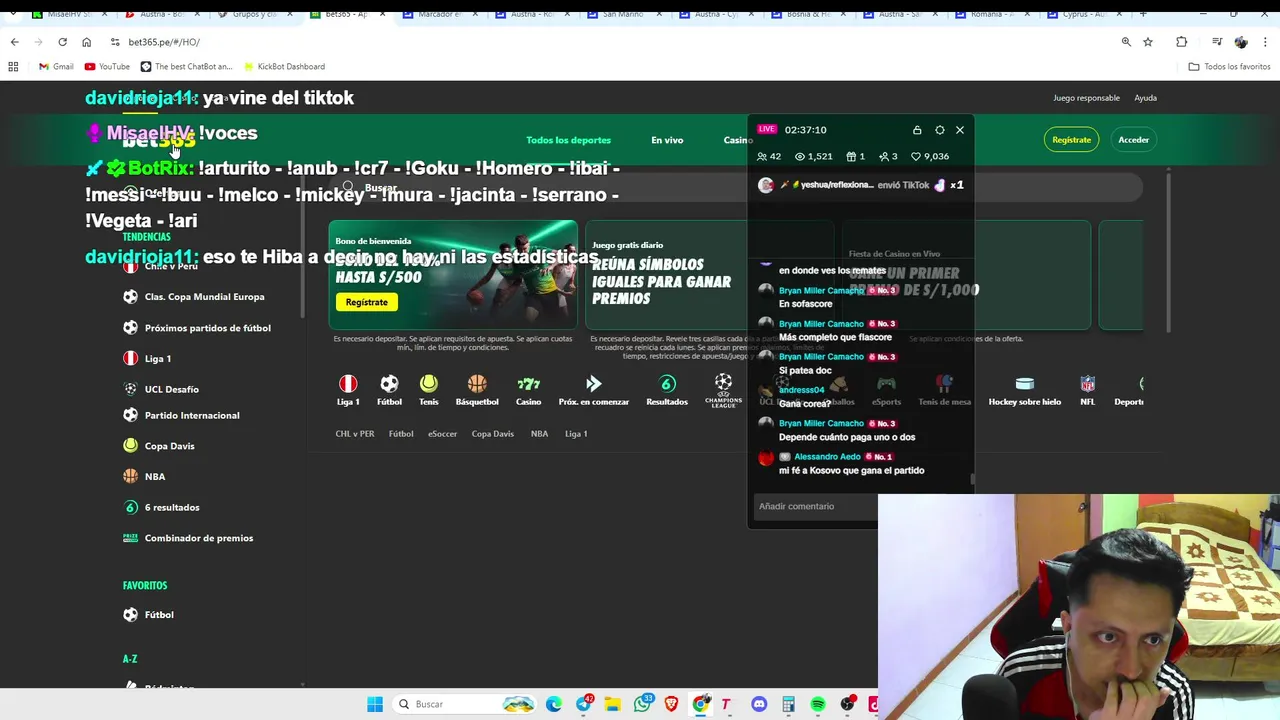Open KickBot Dashboard bookmark
1280x720 pixels.
pyautogui.click(x=284, y=67)
